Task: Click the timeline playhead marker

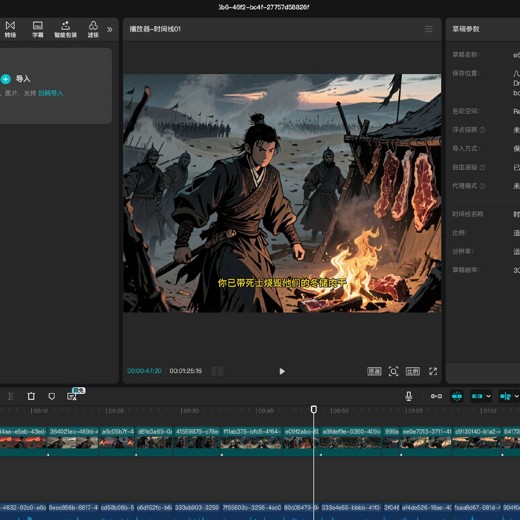Action: coord(314,409)
